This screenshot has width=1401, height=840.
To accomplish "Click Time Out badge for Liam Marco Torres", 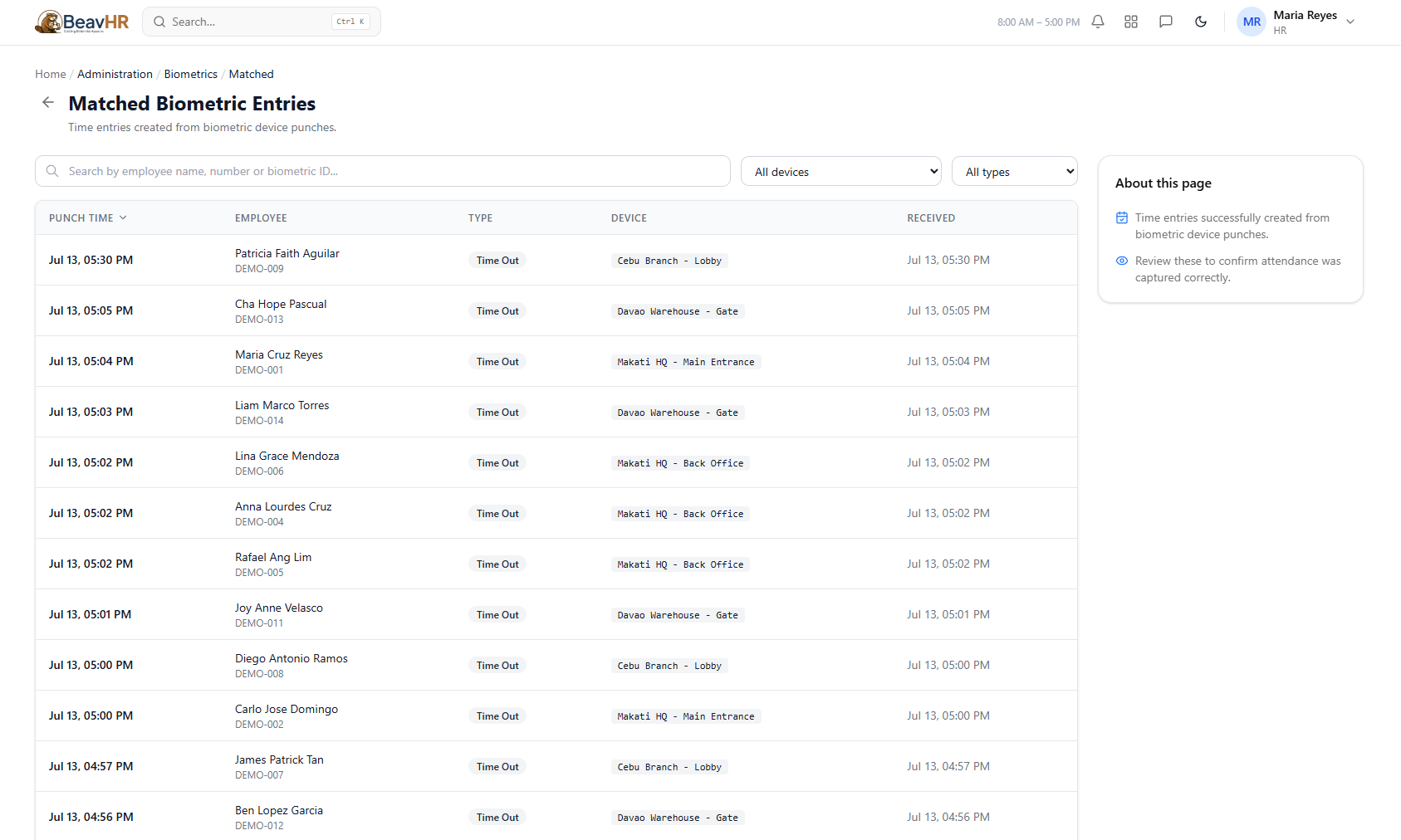I will 497,413.
